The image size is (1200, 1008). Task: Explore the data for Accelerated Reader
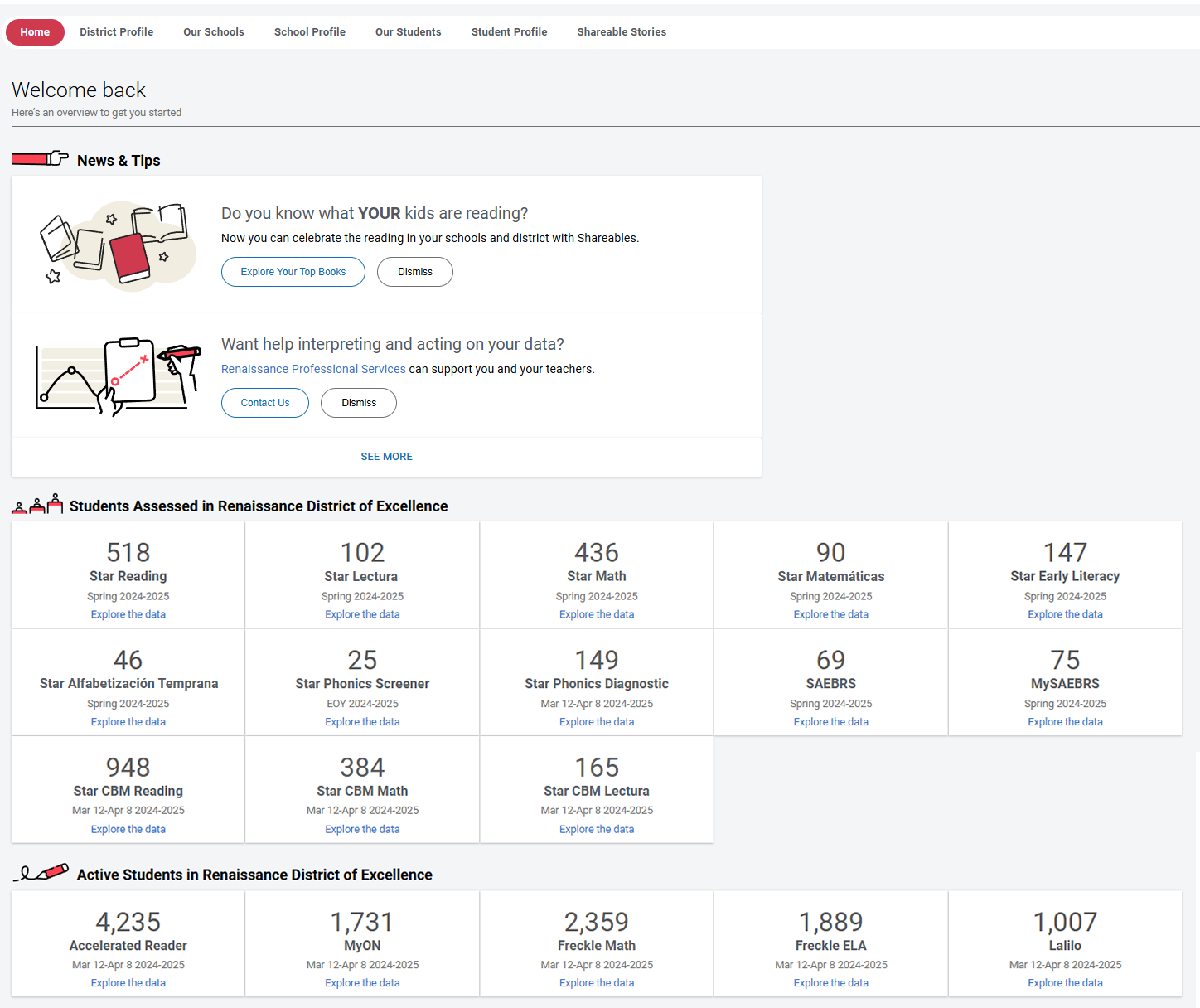128,983
